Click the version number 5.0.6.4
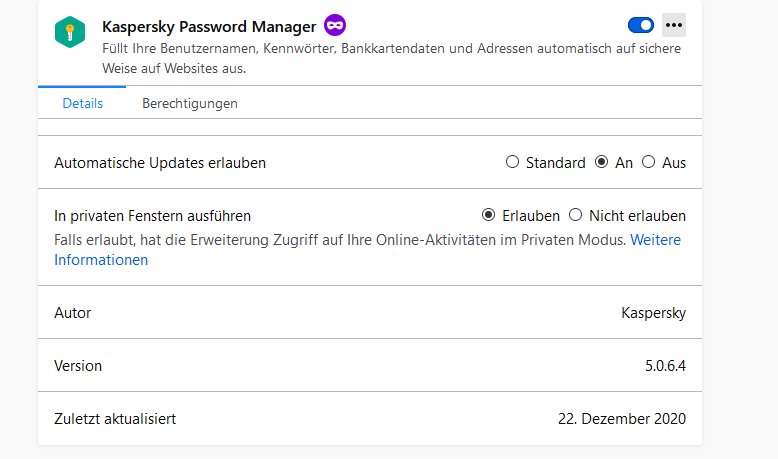 click(x=665, y=366)
